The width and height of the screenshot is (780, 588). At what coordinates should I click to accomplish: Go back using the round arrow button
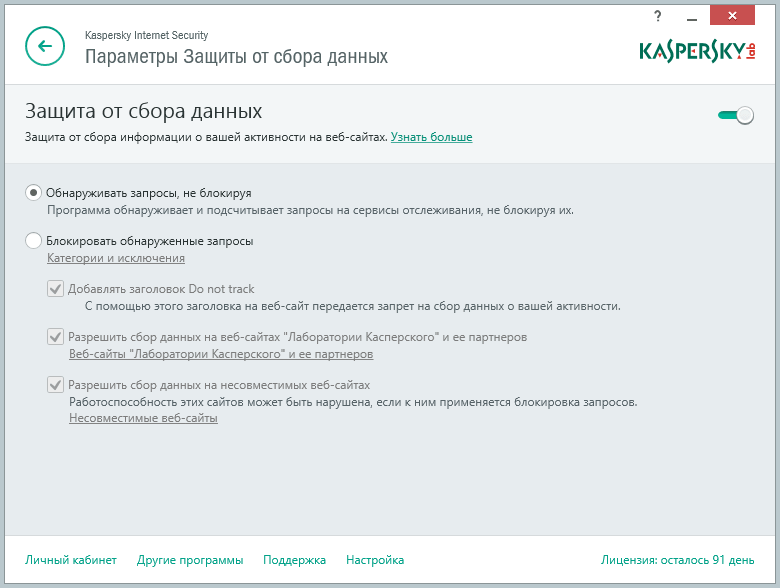pyautogui.click(x=45, y=46)
